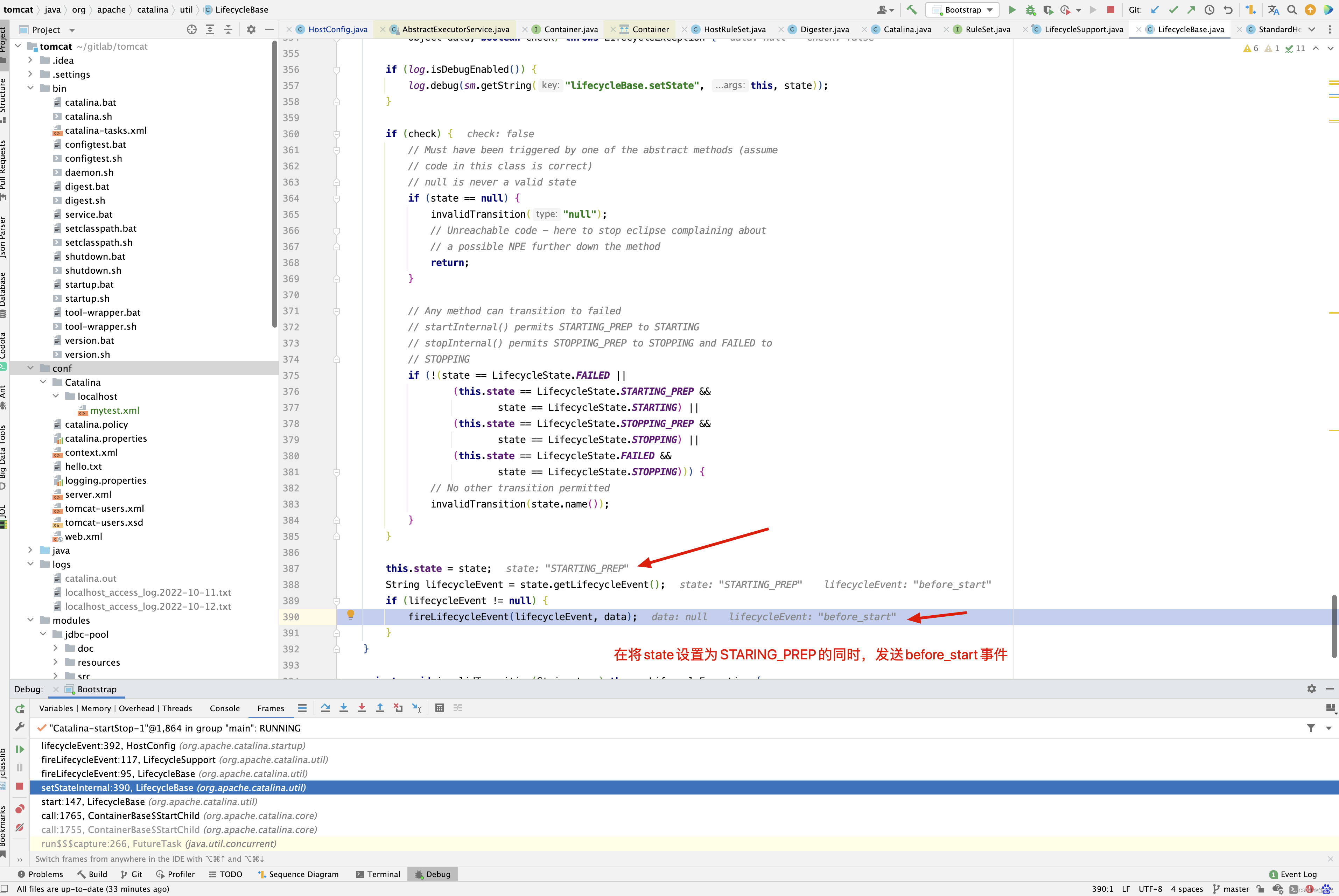
Task: Open the Bootstrap run configuration dropdown
Action: [x=962, y=10]
